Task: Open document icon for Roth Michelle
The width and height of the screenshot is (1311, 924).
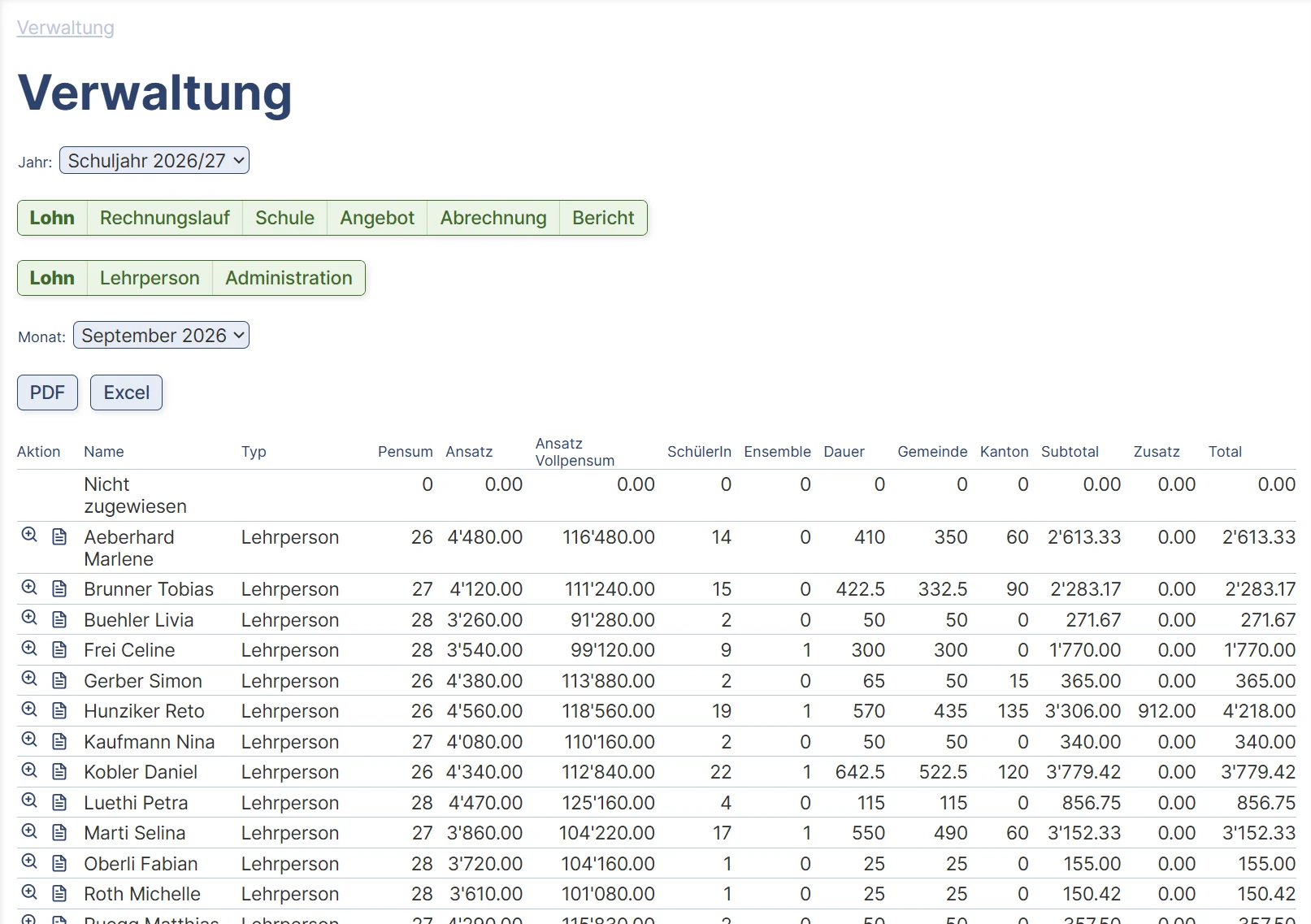Action: [x=59, y=893]
